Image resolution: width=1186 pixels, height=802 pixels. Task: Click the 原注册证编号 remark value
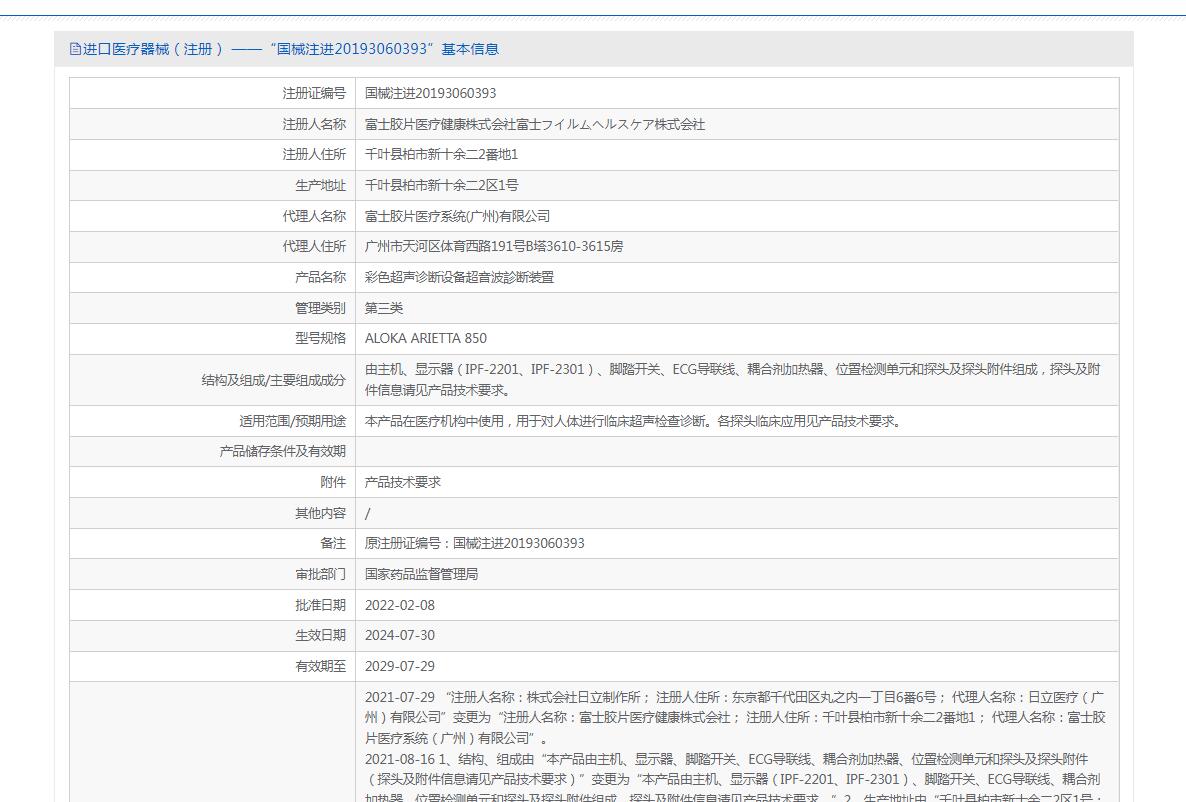[x=474, y=543]
